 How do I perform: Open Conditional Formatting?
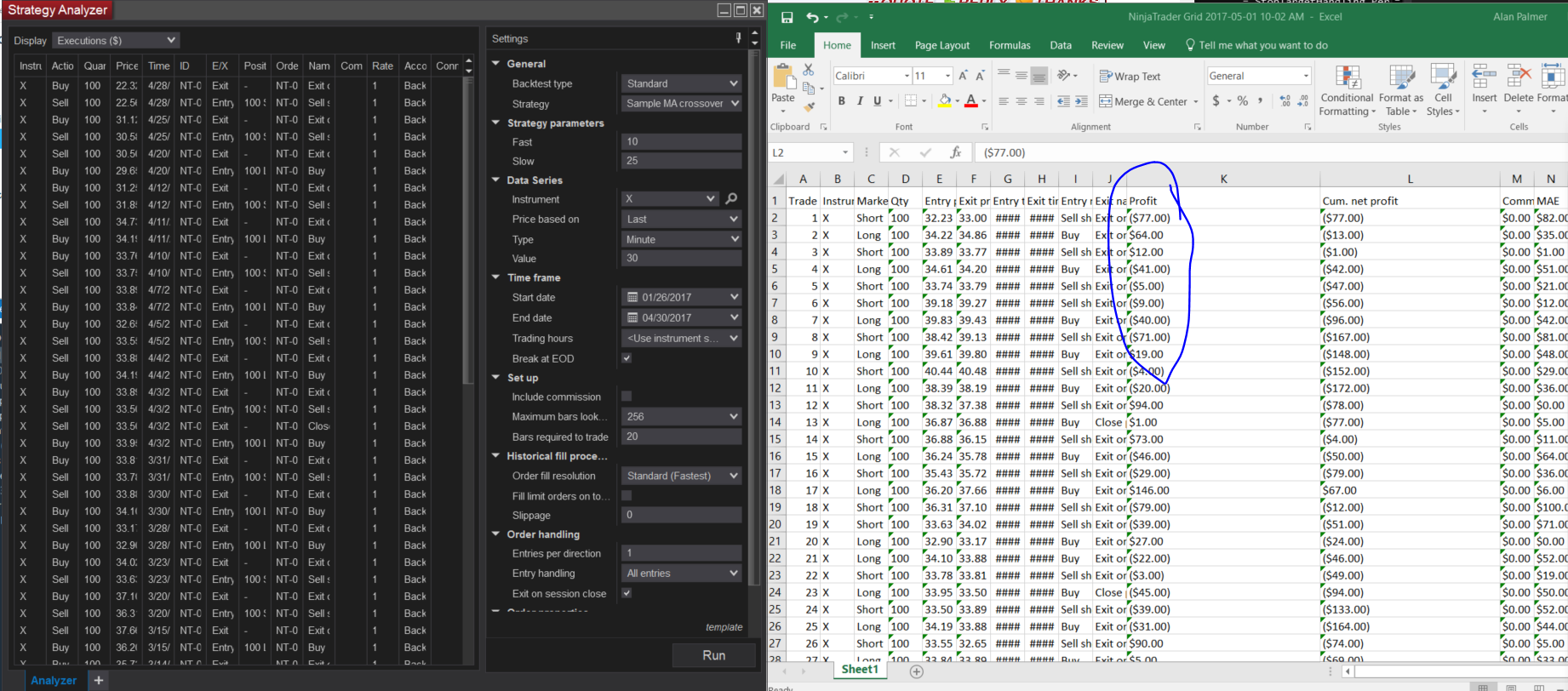coord(1346,90)
